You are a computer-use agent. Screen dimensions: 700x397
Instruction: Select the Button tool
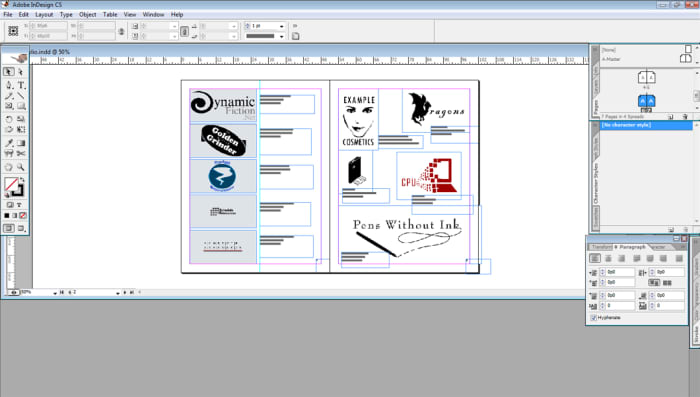click(9, 154)
